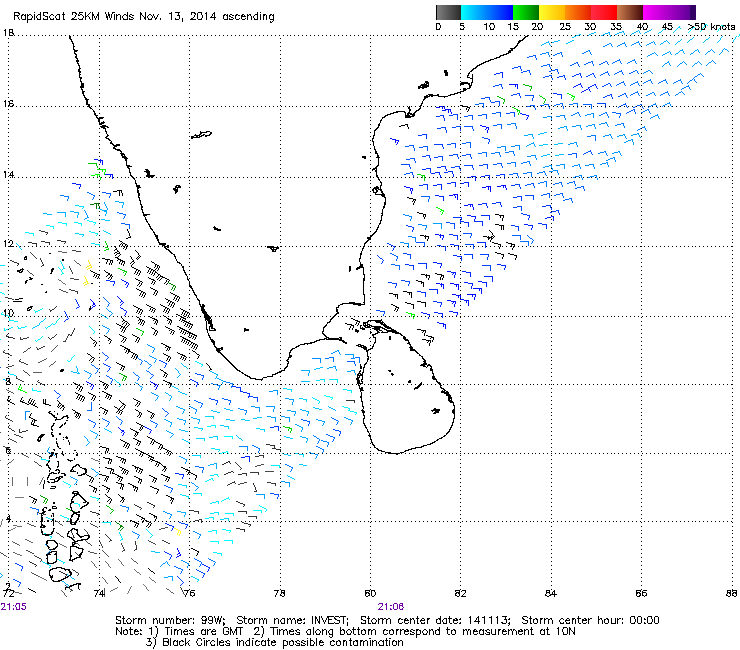
Task: Click the brown 35-40 knots color swatch
Action: (x=629, y=12)
